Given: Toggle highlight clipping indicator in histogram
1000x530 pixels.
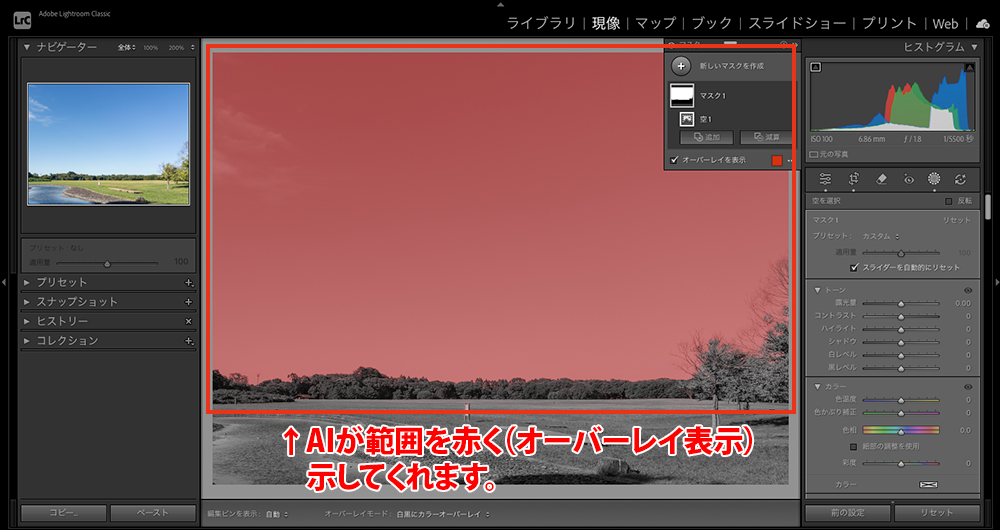Looking at the screenshot, I should pos(970,67).
